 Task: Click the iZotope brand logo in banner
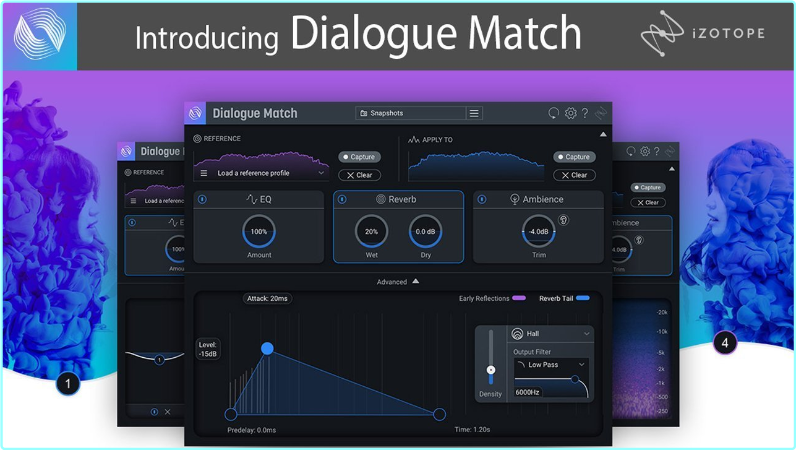(x=703, y=34)
